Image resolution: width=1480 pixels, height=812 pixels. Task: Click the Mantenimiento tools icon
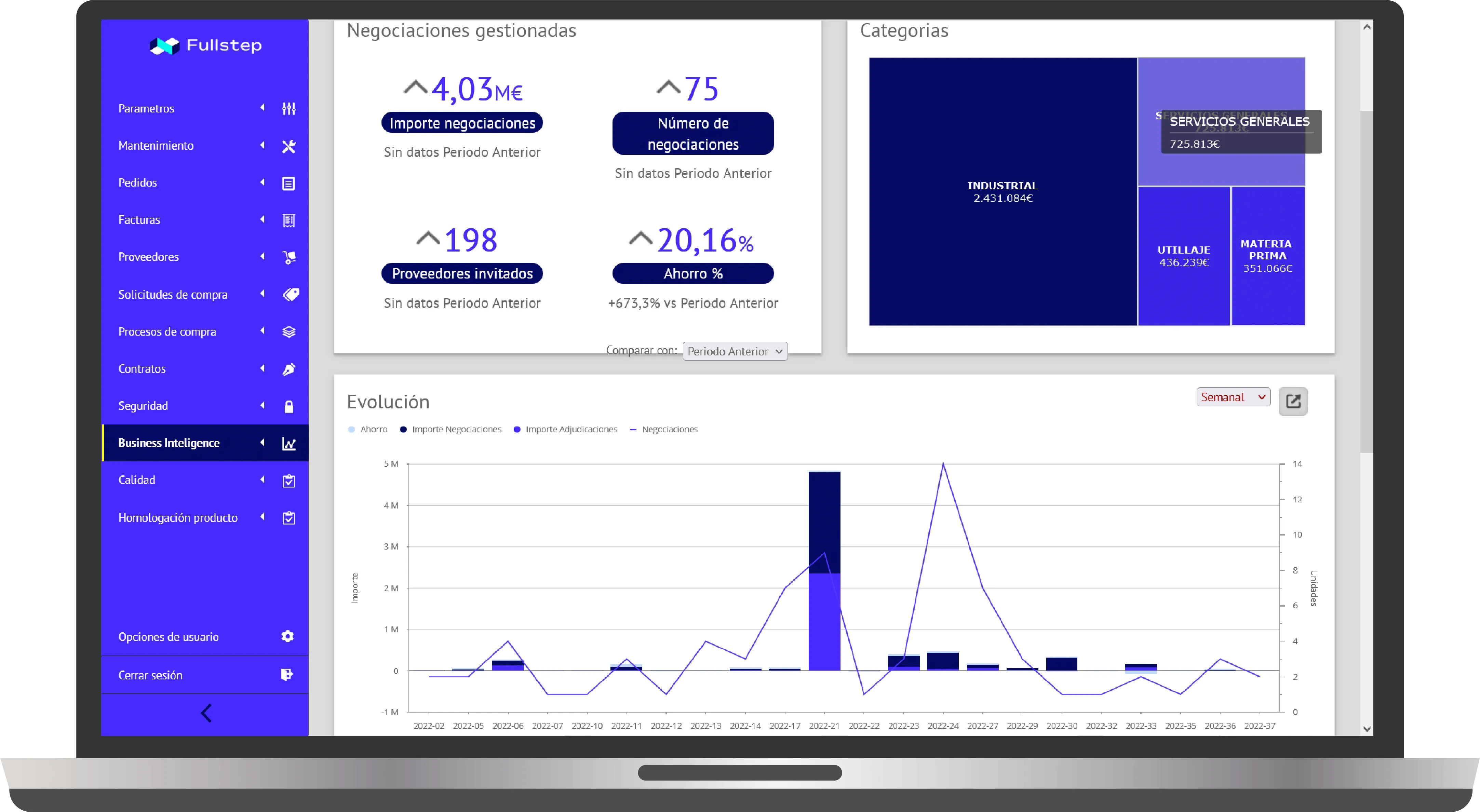288,146
